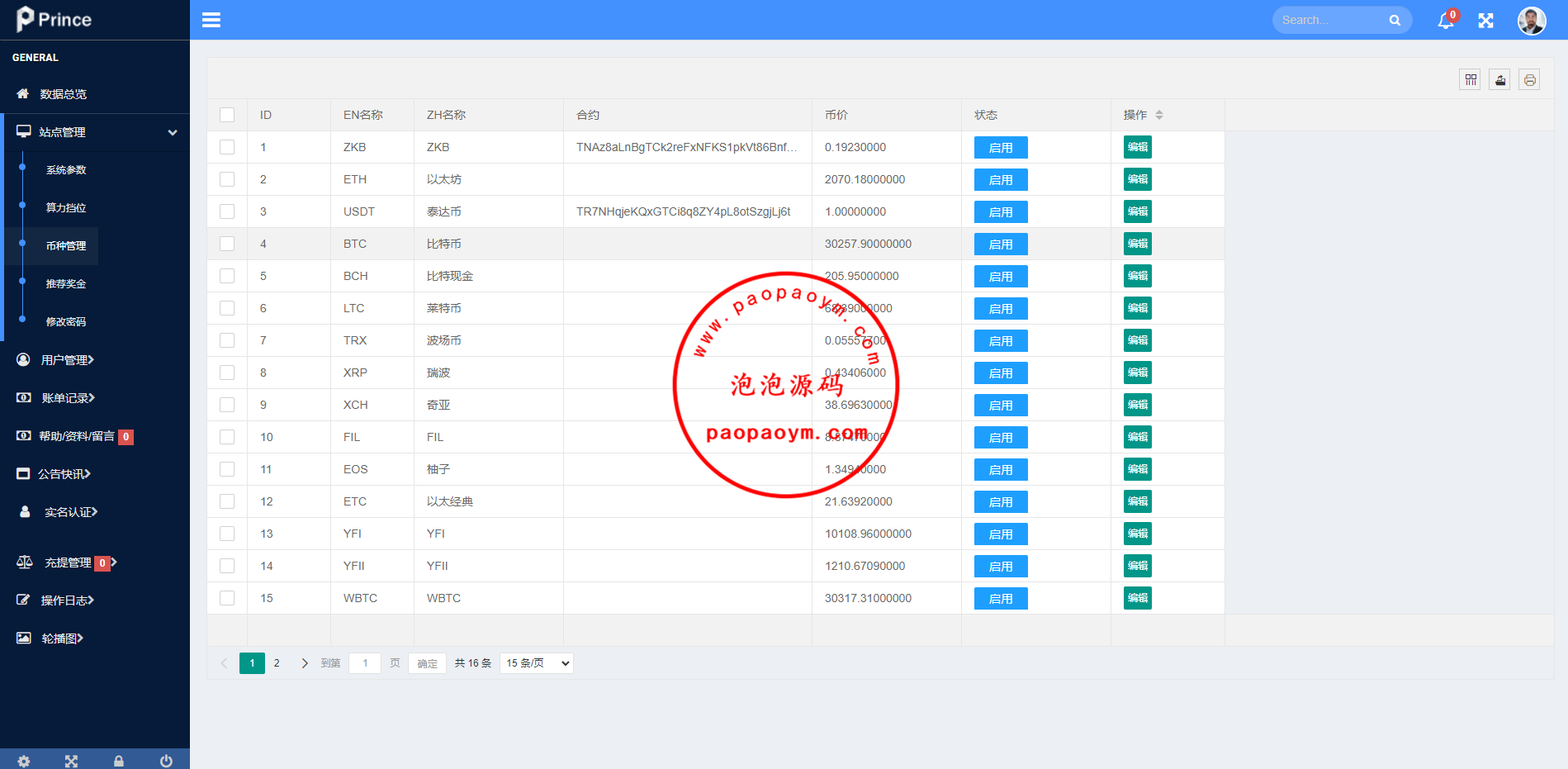
Task: Open the 15 条/页 page size dropdown
Action: pyautogui.click(x=537, y=663)
